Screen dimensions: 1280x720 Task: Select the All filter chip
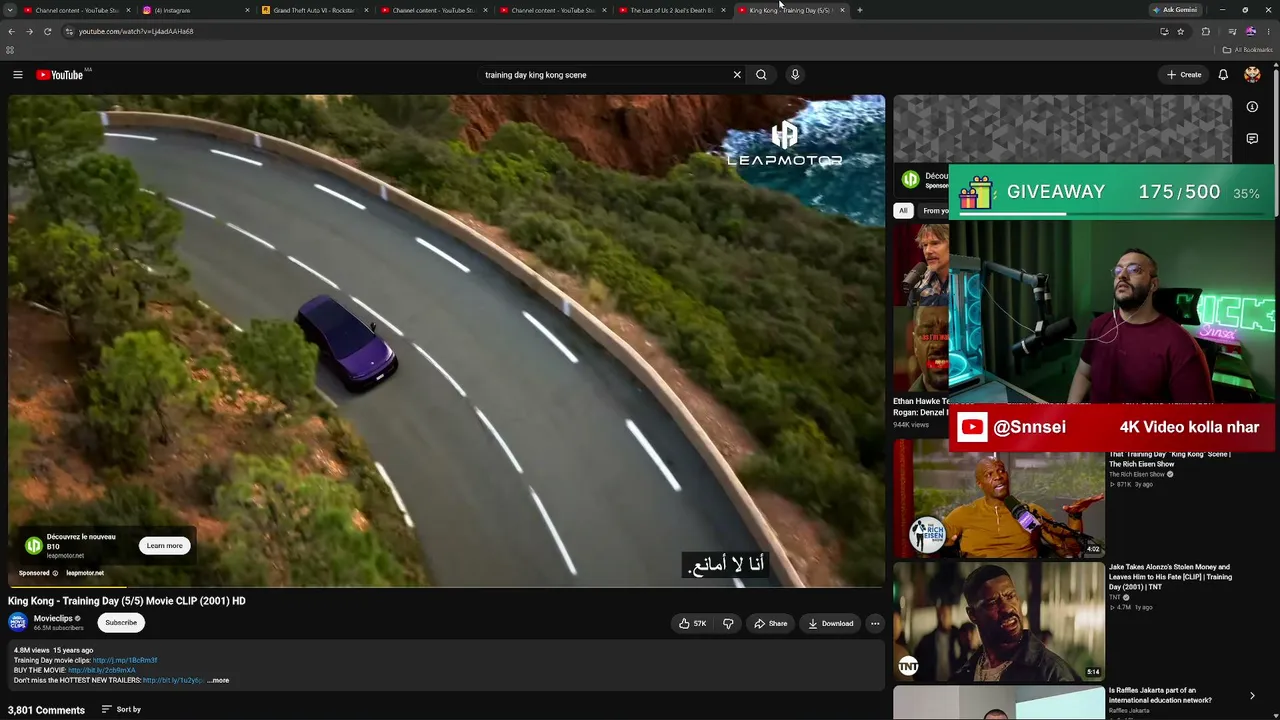pyautogui.click(x=903, y=211)
